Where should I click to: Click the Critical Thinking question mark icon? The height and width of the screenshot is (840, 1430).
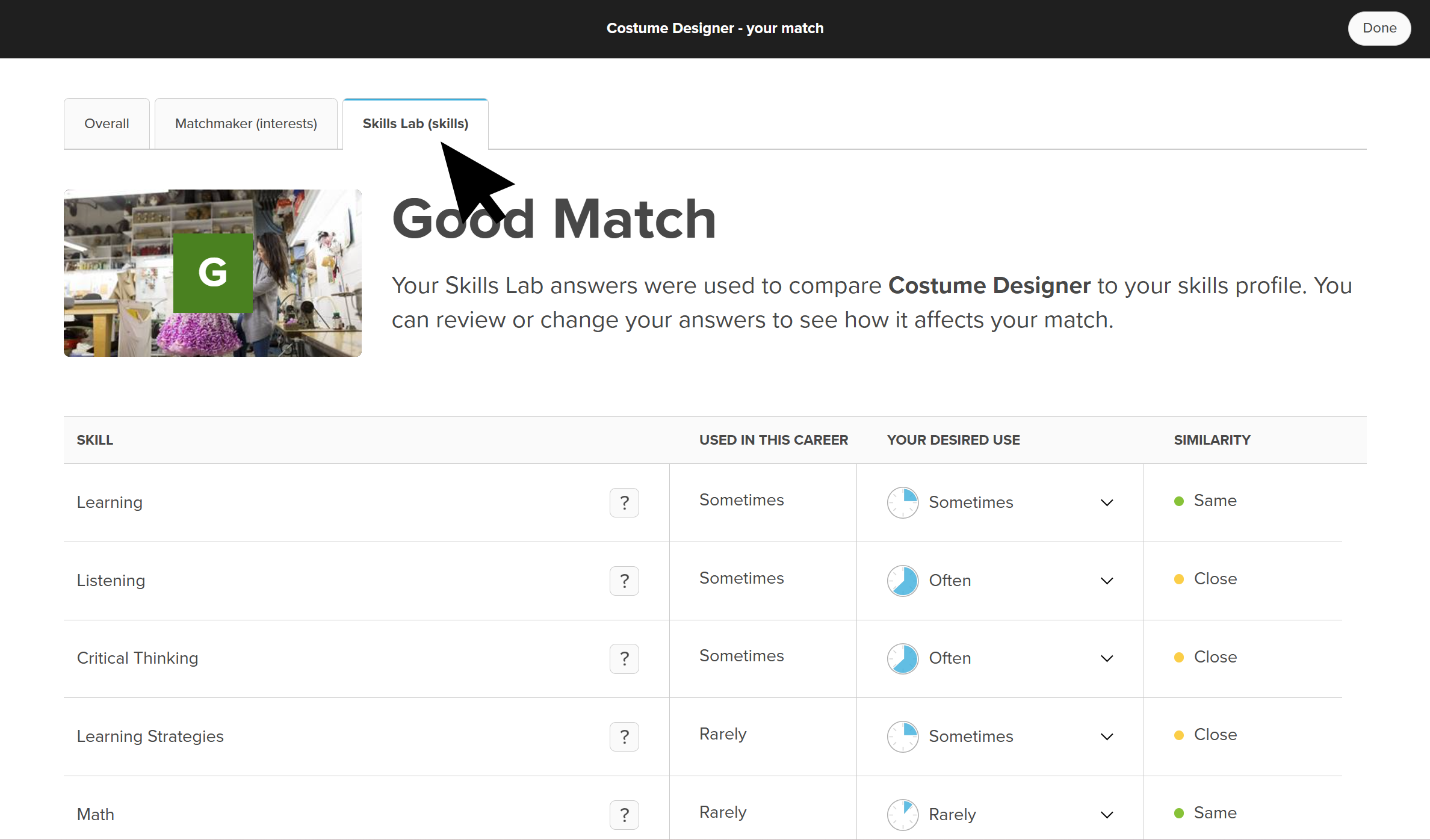(624, 658)
